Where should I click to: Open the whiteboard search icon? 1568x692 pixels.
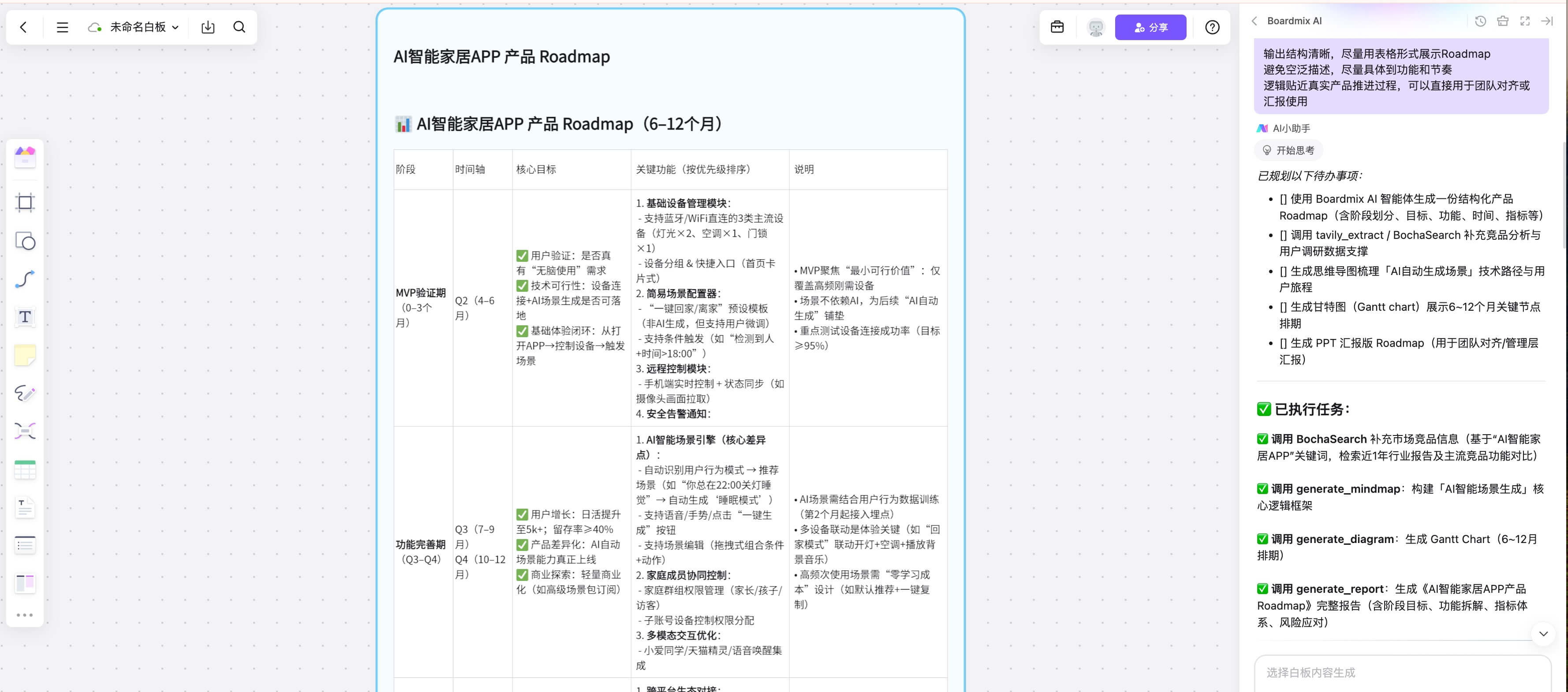[x=239, y=27]
